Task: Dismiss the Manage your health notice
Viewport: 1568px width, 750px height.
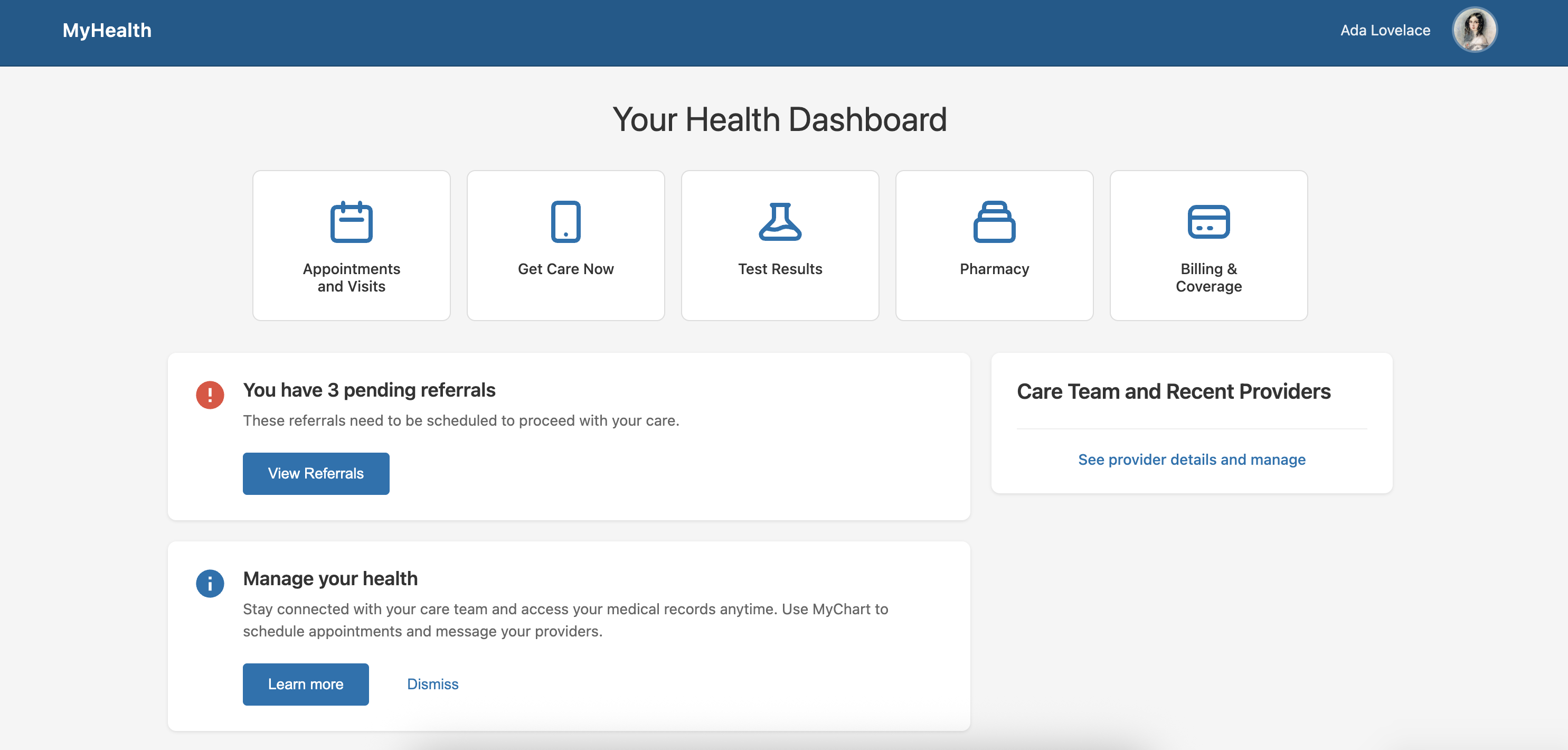Action: tap(432, 683)
